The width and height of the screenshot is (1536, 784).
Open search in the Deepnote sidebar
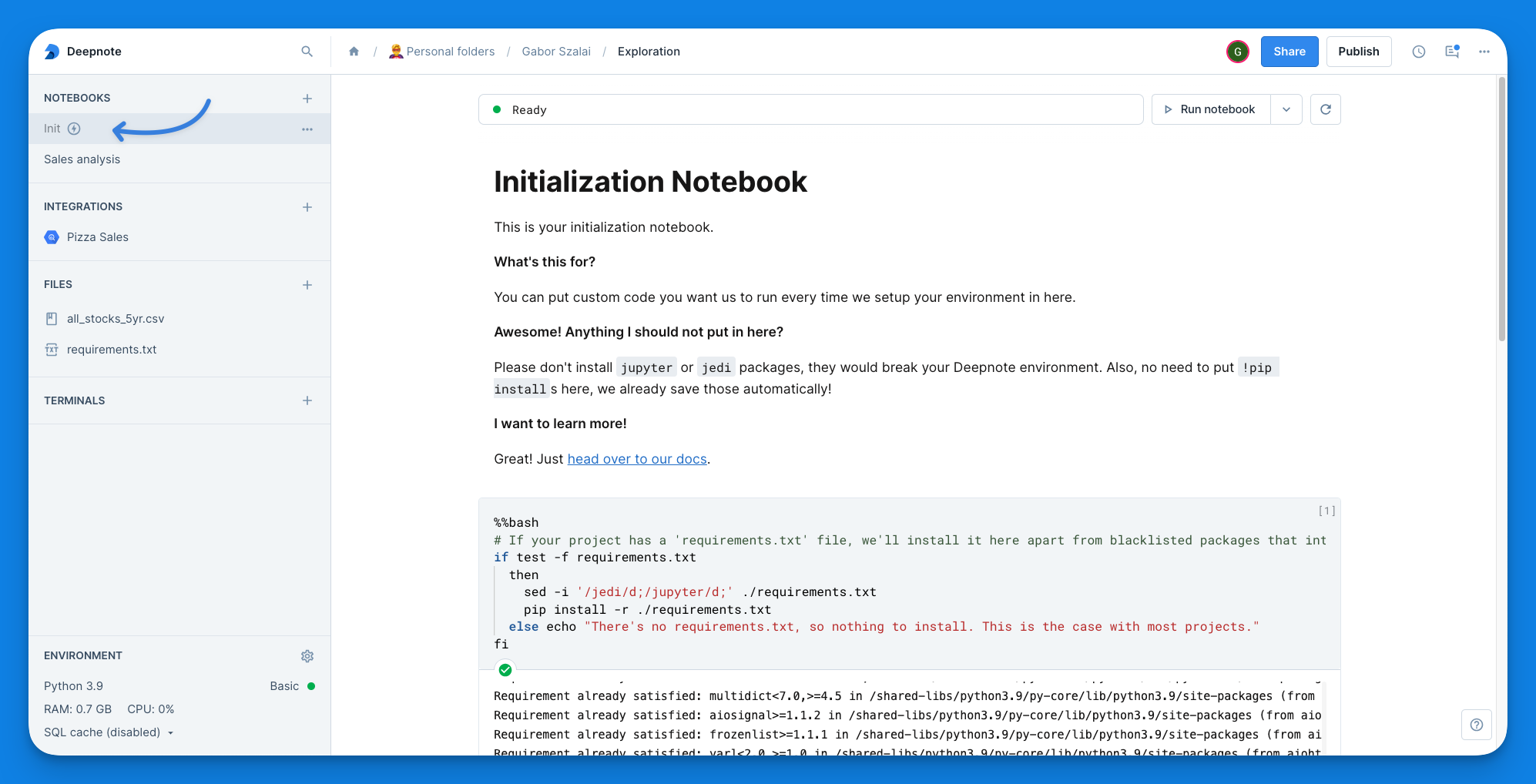tap(307, 51)
